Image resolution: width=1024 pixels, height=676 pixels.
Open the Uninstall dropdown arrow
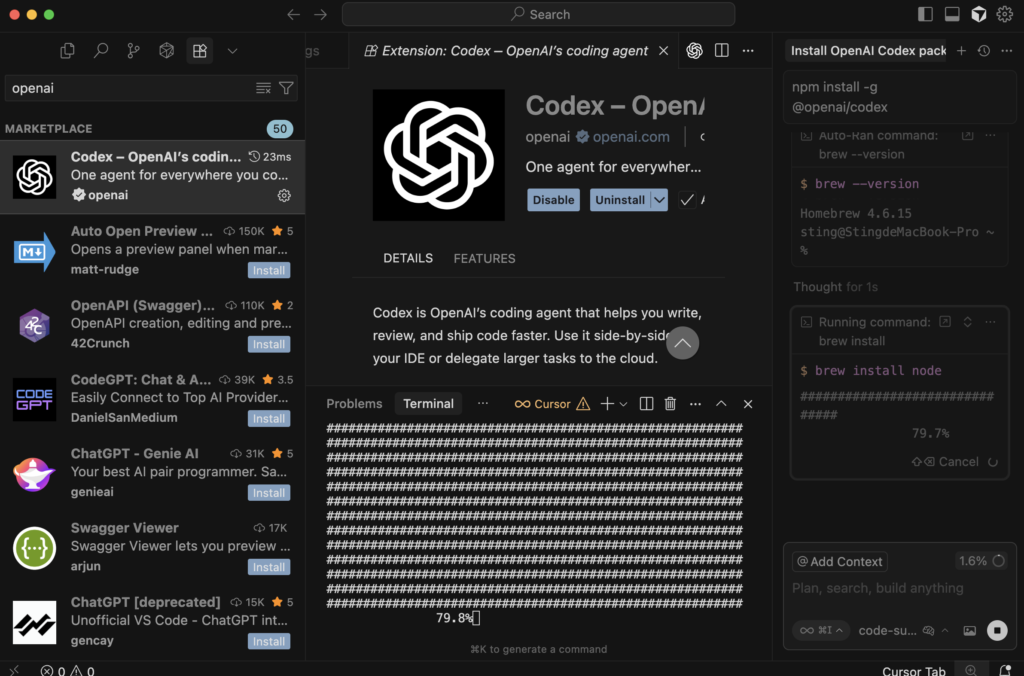pos(659,200)
